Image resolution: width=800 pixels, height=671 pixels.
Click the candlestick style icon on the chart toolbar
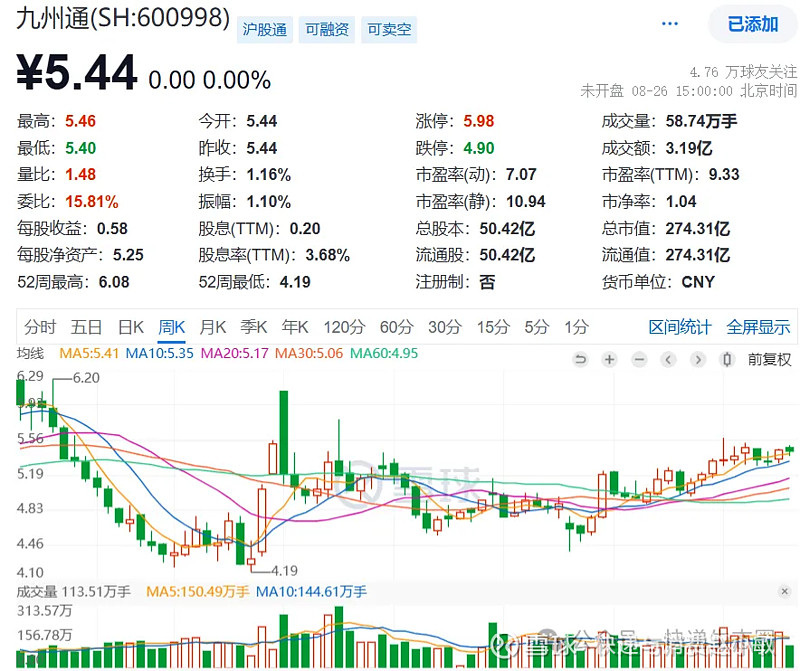[x=727, y=360]
